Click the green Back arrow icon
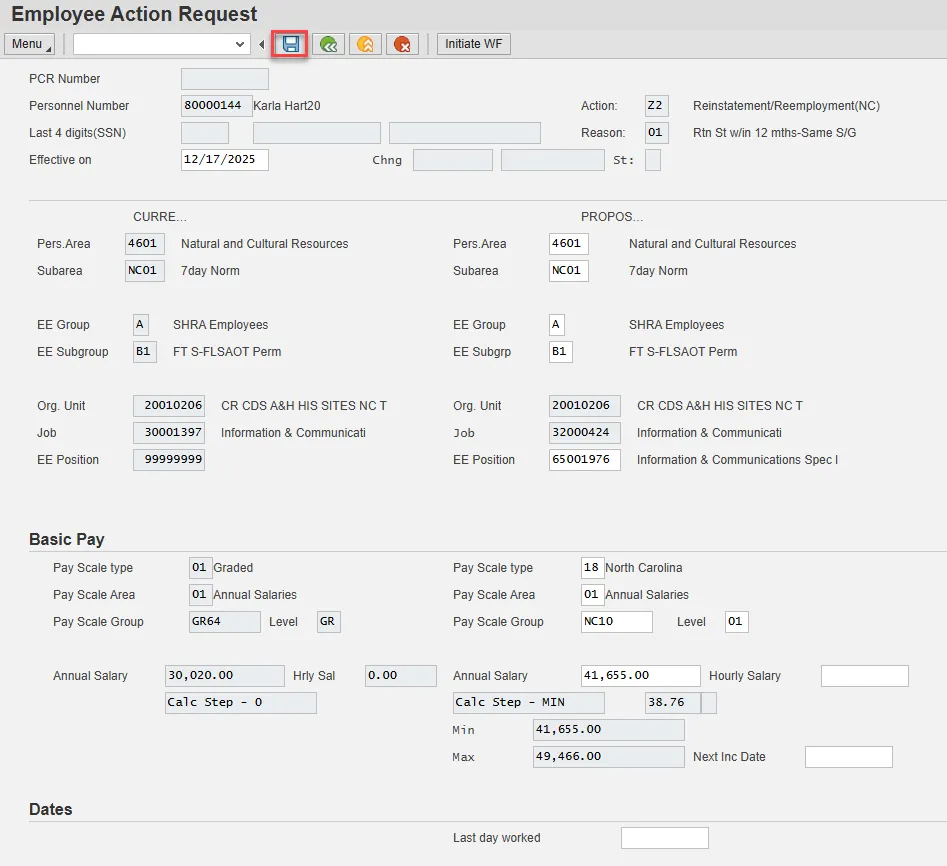Screen dimensions: 947x866 coord(328,44)
